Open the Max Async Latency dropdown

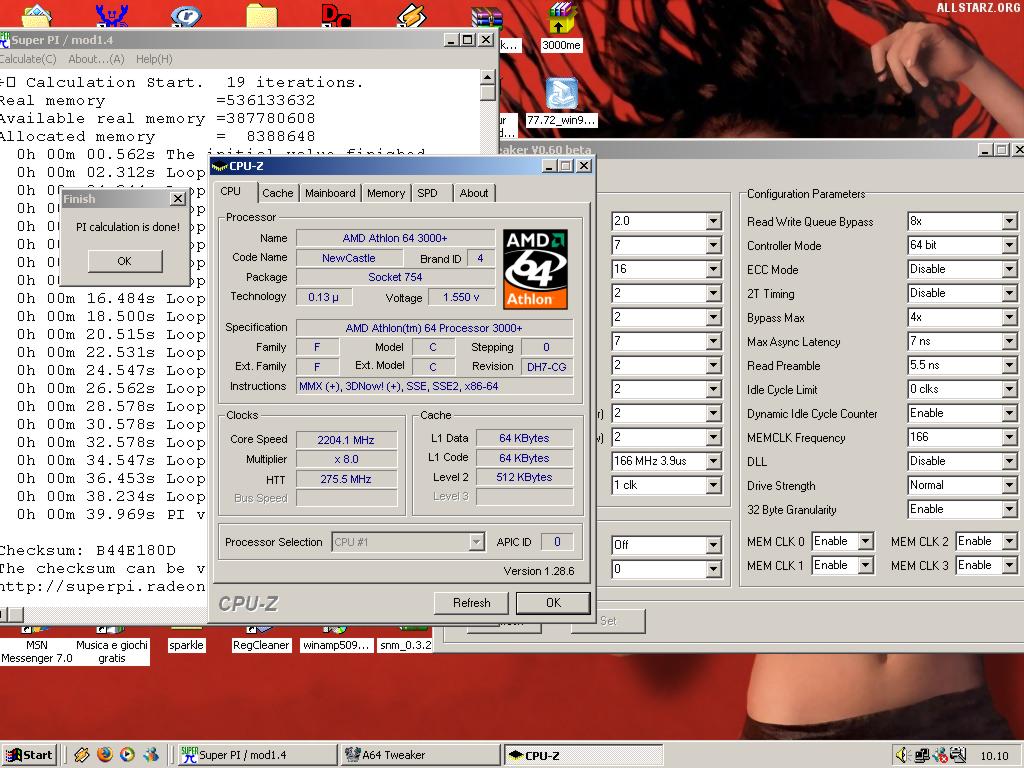pos(1009,342)
